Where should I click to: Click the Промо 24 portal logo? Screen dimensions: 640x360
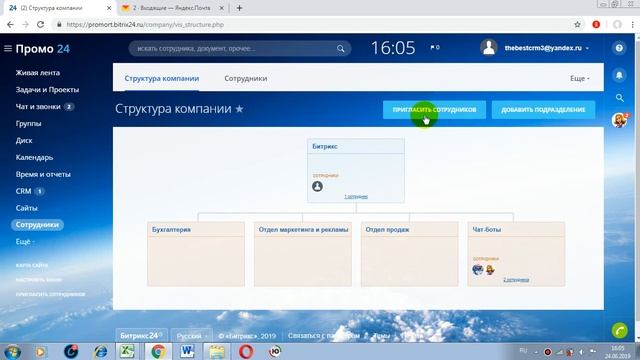tap(42, 49)
